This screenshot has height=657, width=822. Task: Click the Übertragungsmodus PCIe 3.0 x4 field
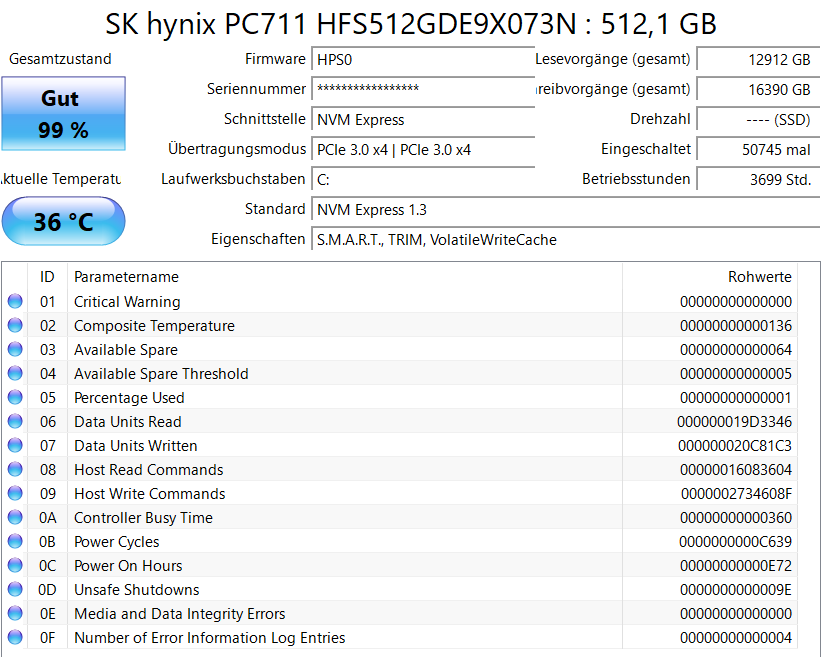pyautogui.click(x=423, y=149)
